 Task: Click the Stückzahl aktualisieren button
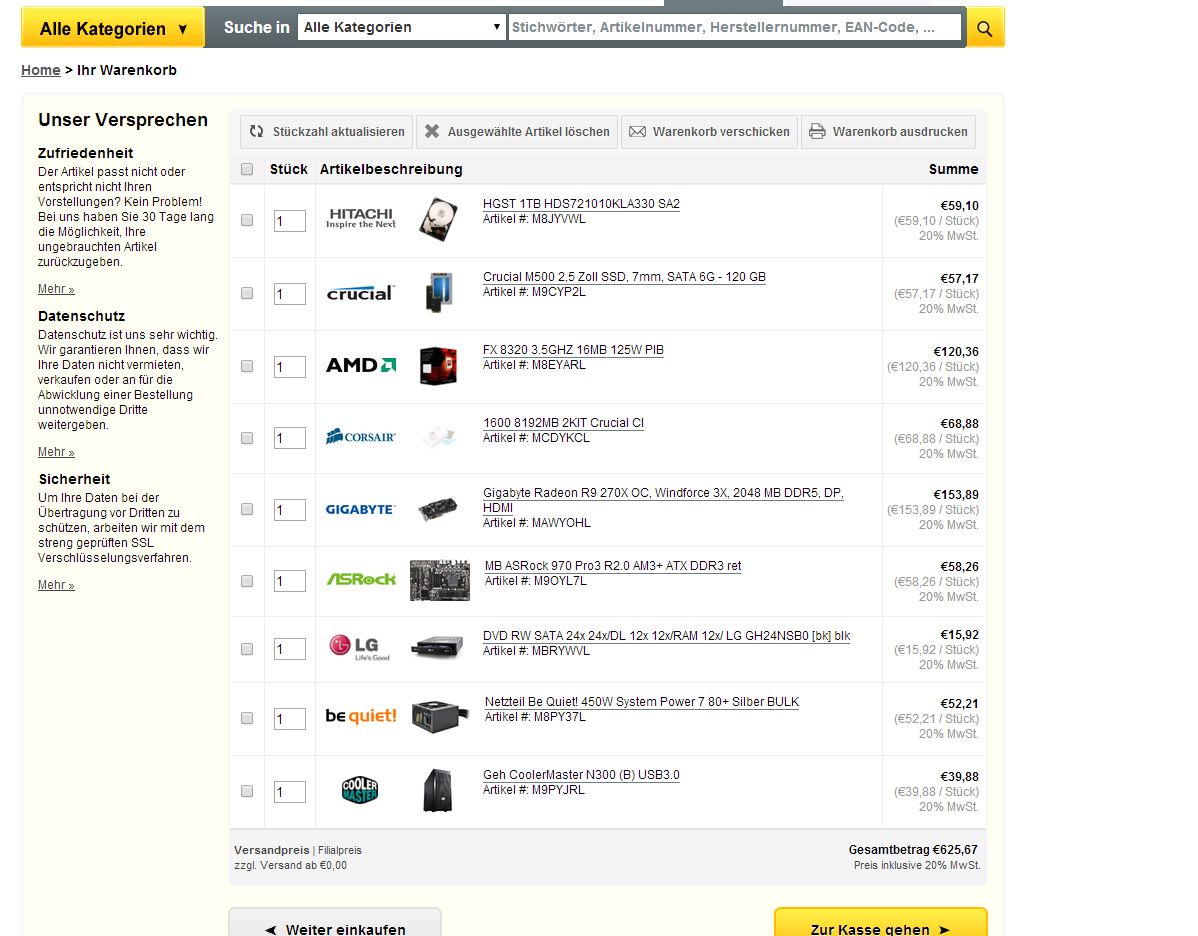pyautogui.click(x=327, y=131)
